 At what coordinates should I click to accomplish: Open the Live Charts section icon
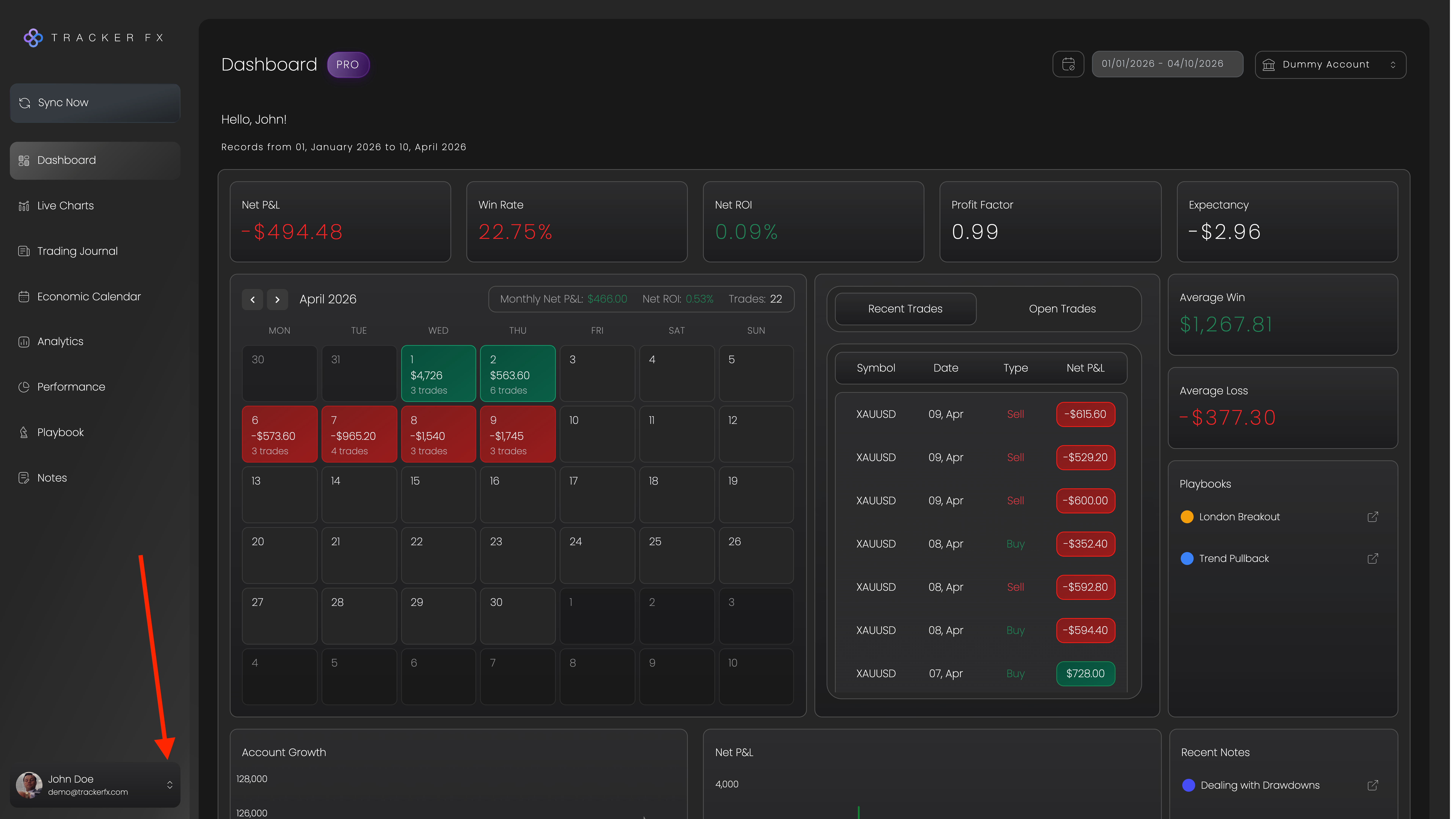[x=24, y=206]
